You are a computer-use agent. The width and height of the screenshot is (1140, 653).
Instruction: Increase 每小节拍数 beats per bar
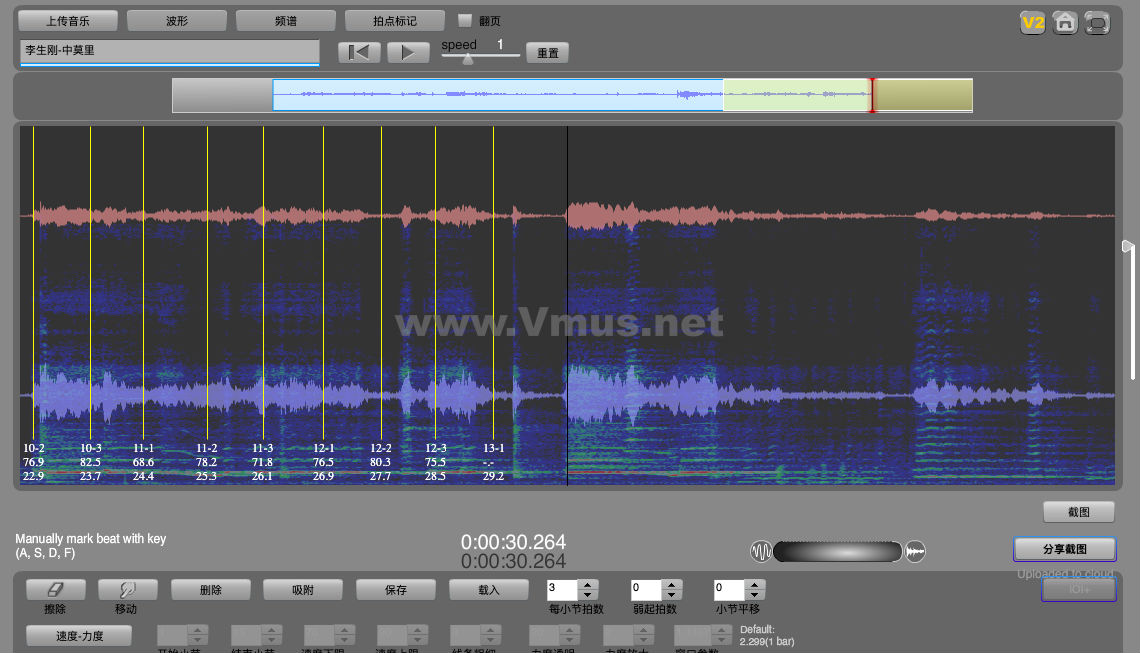(588, 584)
